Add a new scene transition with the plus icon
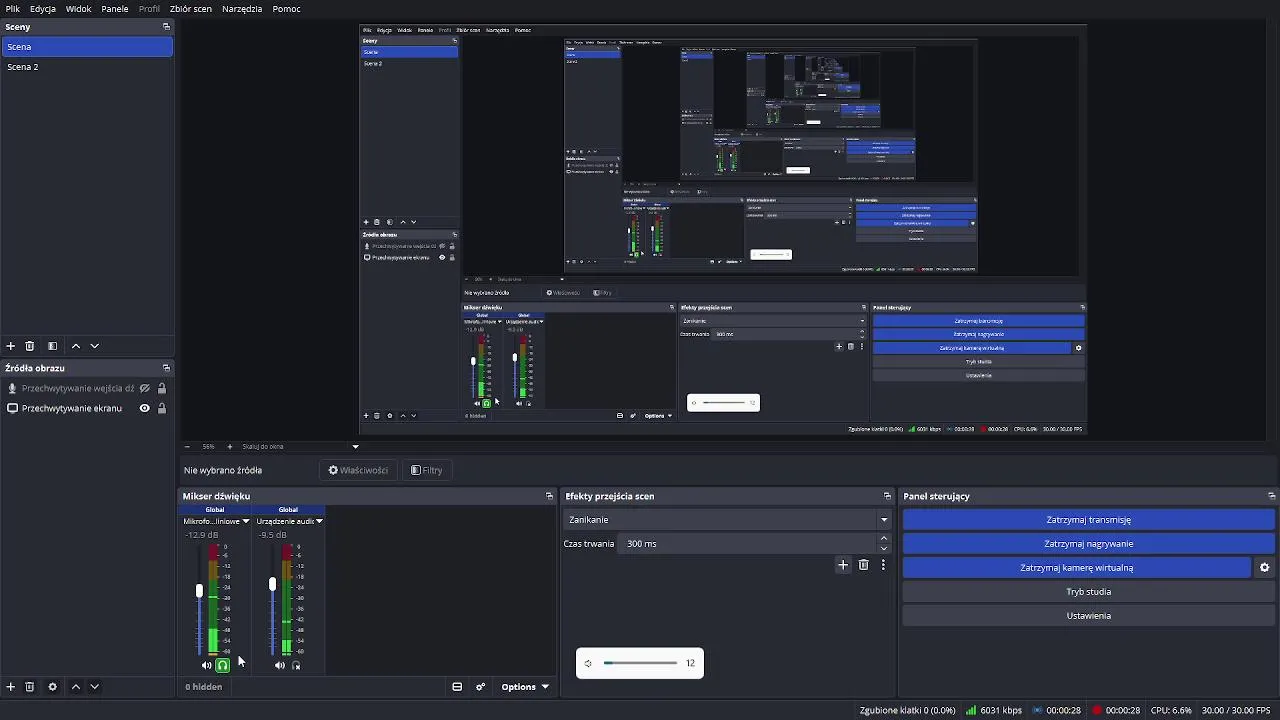This screenshot has height=720, width=1280. pos(843,565)
